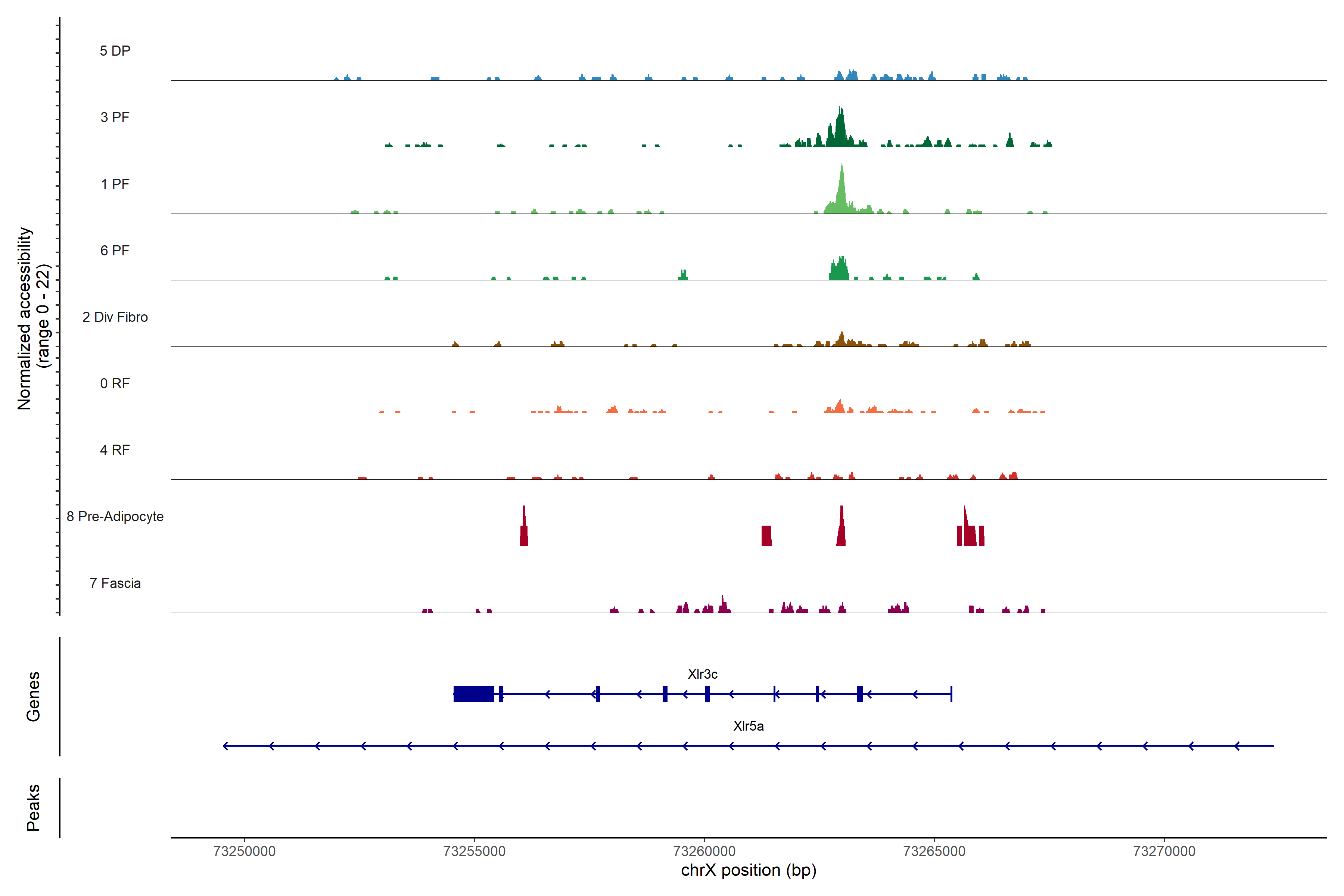This screenshot has height=896, width=1344.
Task: Click the 7 Fascia track label
Action: point(115,583)
